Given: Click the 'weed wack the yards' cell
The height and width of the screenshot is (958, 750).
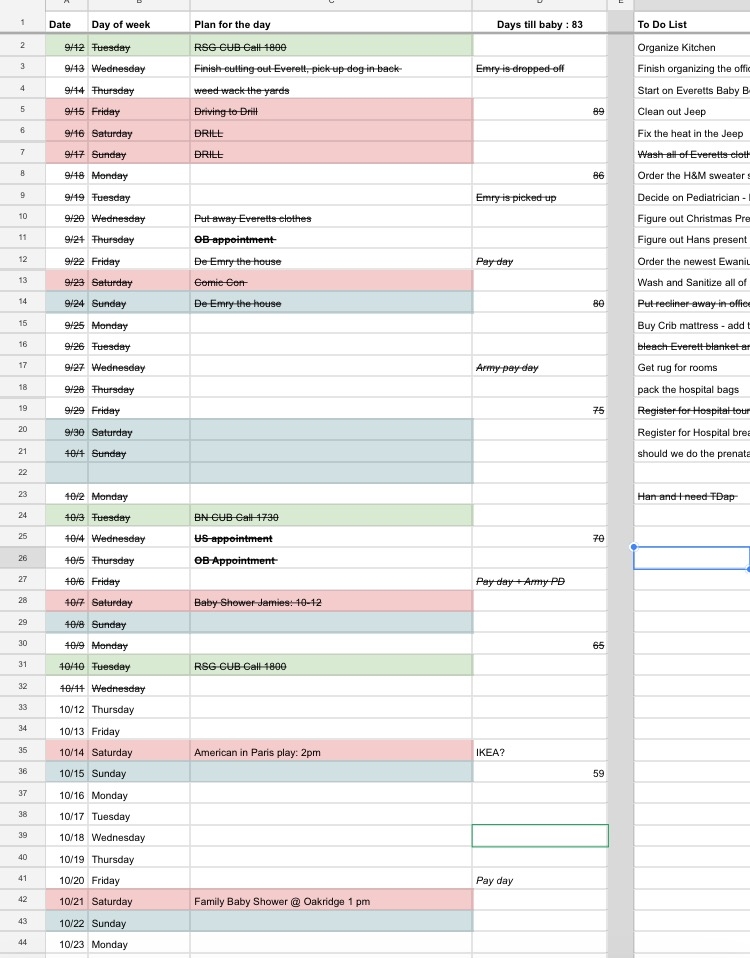Looking at the screenshot, I should tap(331, 90).
